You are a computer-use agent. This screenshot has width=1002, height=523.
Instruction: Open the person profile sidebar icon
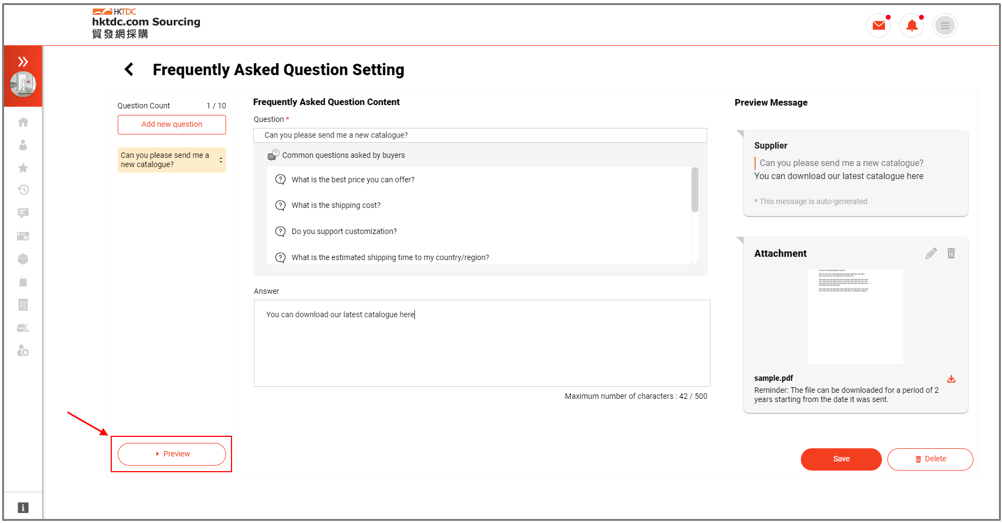coord(23,145)
